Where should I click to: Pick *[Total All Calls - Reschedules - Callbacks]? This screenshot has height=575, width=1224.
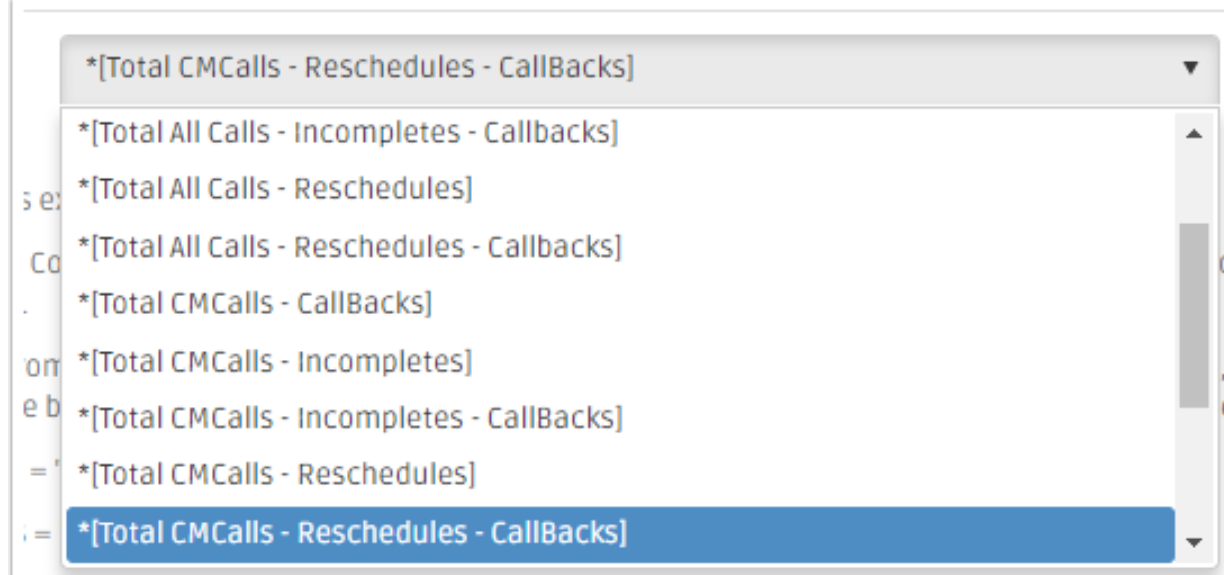pos(620,246)
